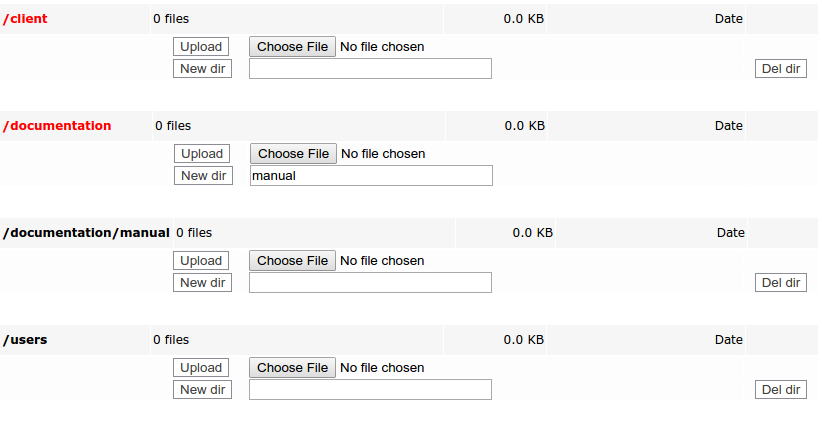Focus the new directory name field in /client
The height and width of the screenshot is (440, 822).
(x=370, y=68)
